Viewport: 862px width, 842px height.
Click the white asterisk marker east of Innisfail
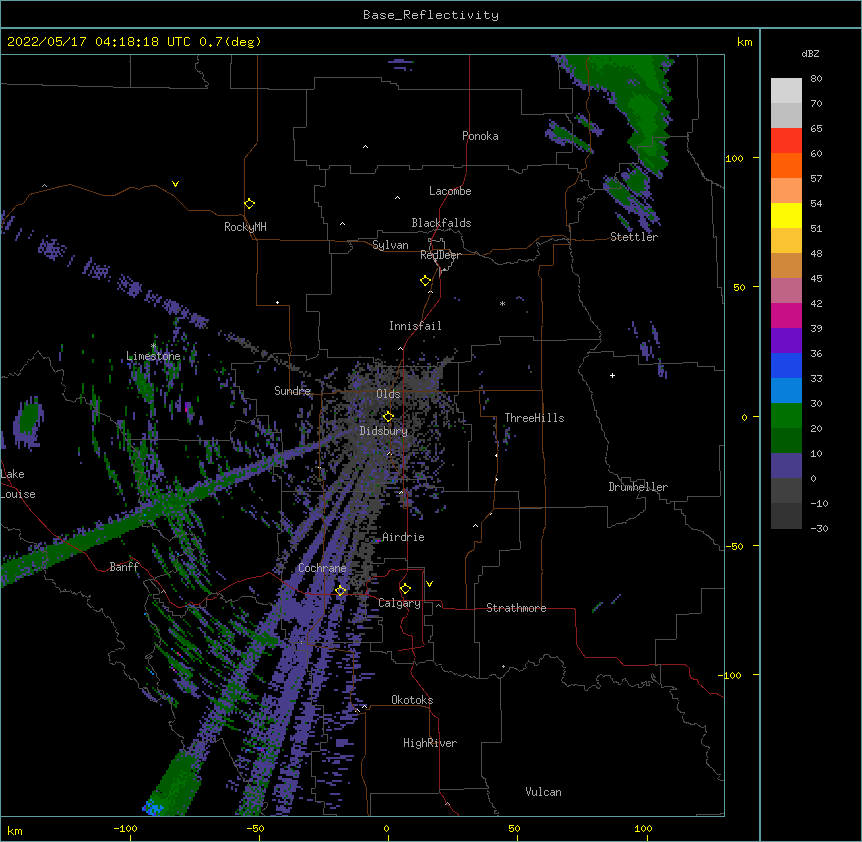coord(502,303)
